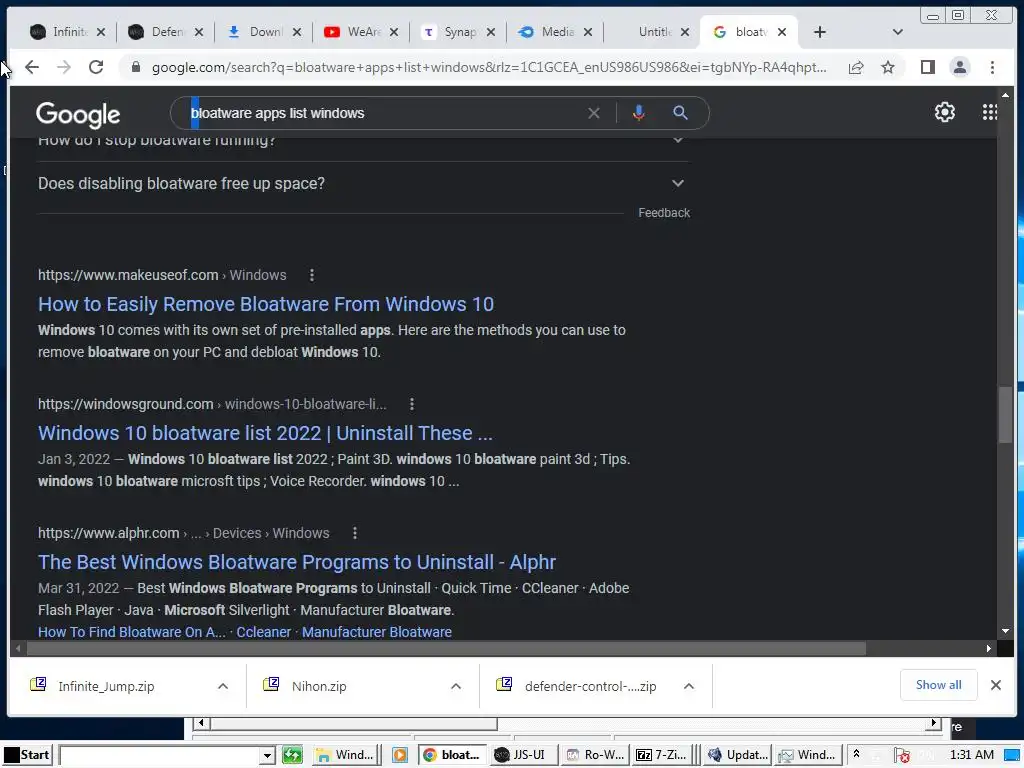Close the downloads bar
This screenshot has height=768, width=1024.
(996, 685)
